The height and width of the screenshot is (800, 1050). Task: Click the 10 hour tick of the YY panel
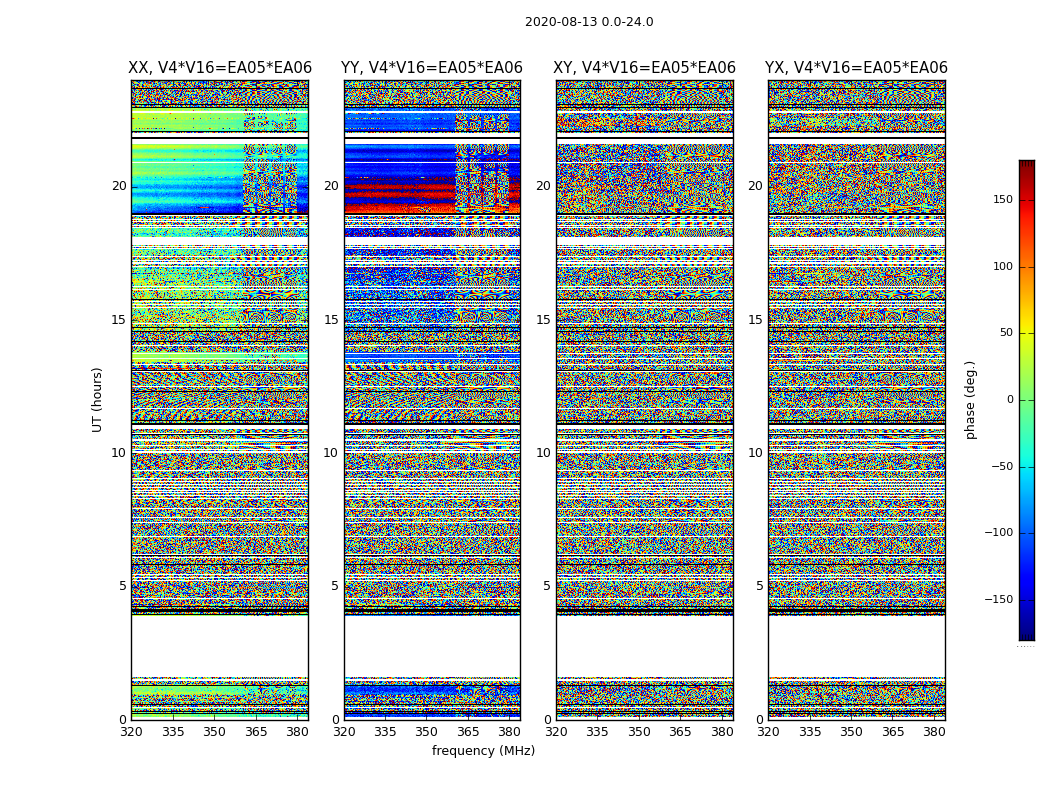pos(331,453)
